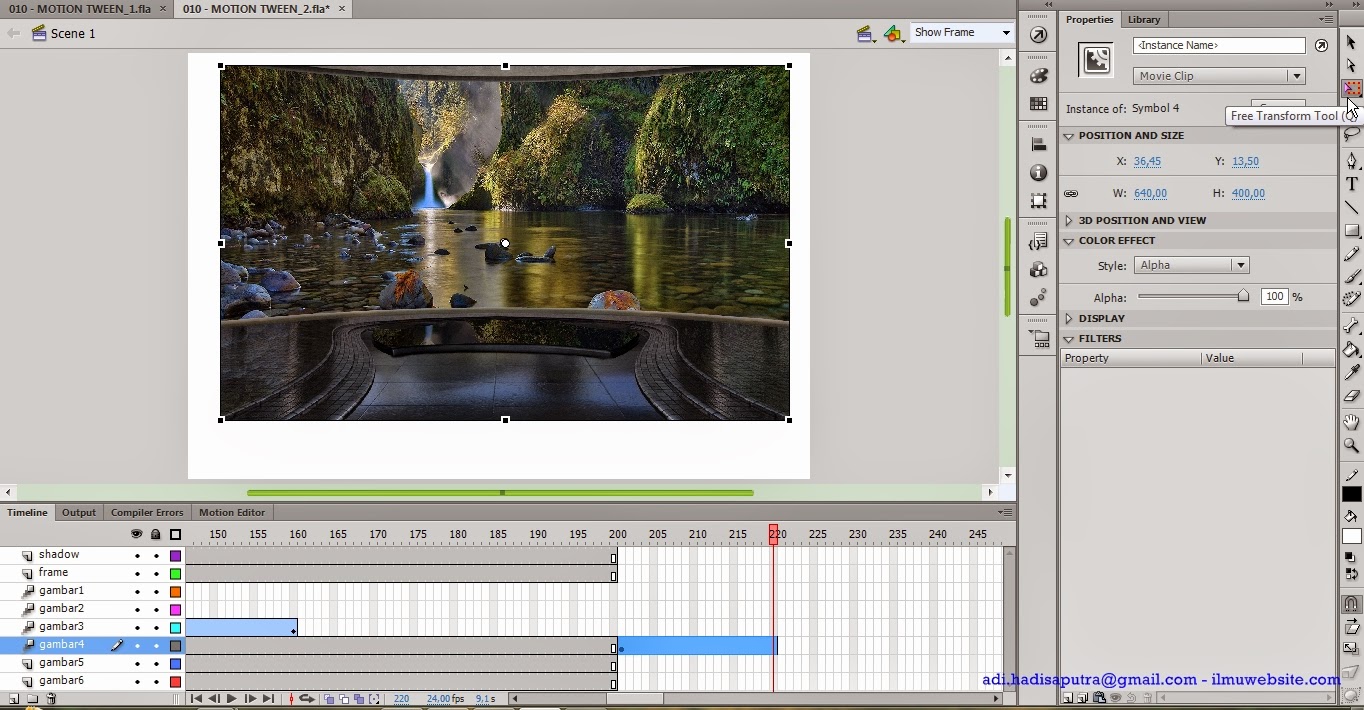
Task: Lock width and height link icon
Action: pyautogui.click(x=1071, y=194)
